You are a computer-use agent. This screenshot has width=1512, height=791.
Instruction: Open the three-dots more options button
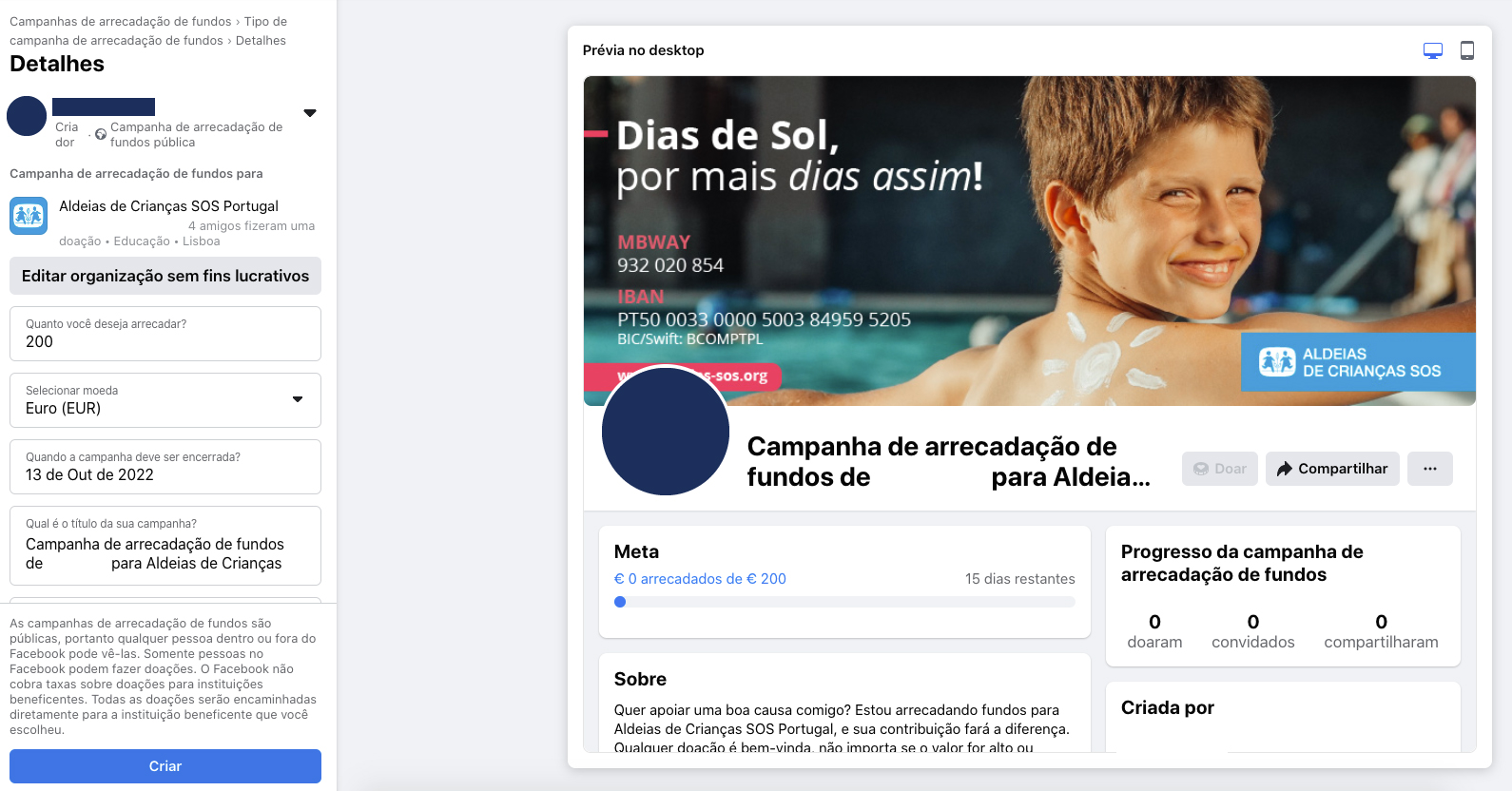coord(1430,469)
